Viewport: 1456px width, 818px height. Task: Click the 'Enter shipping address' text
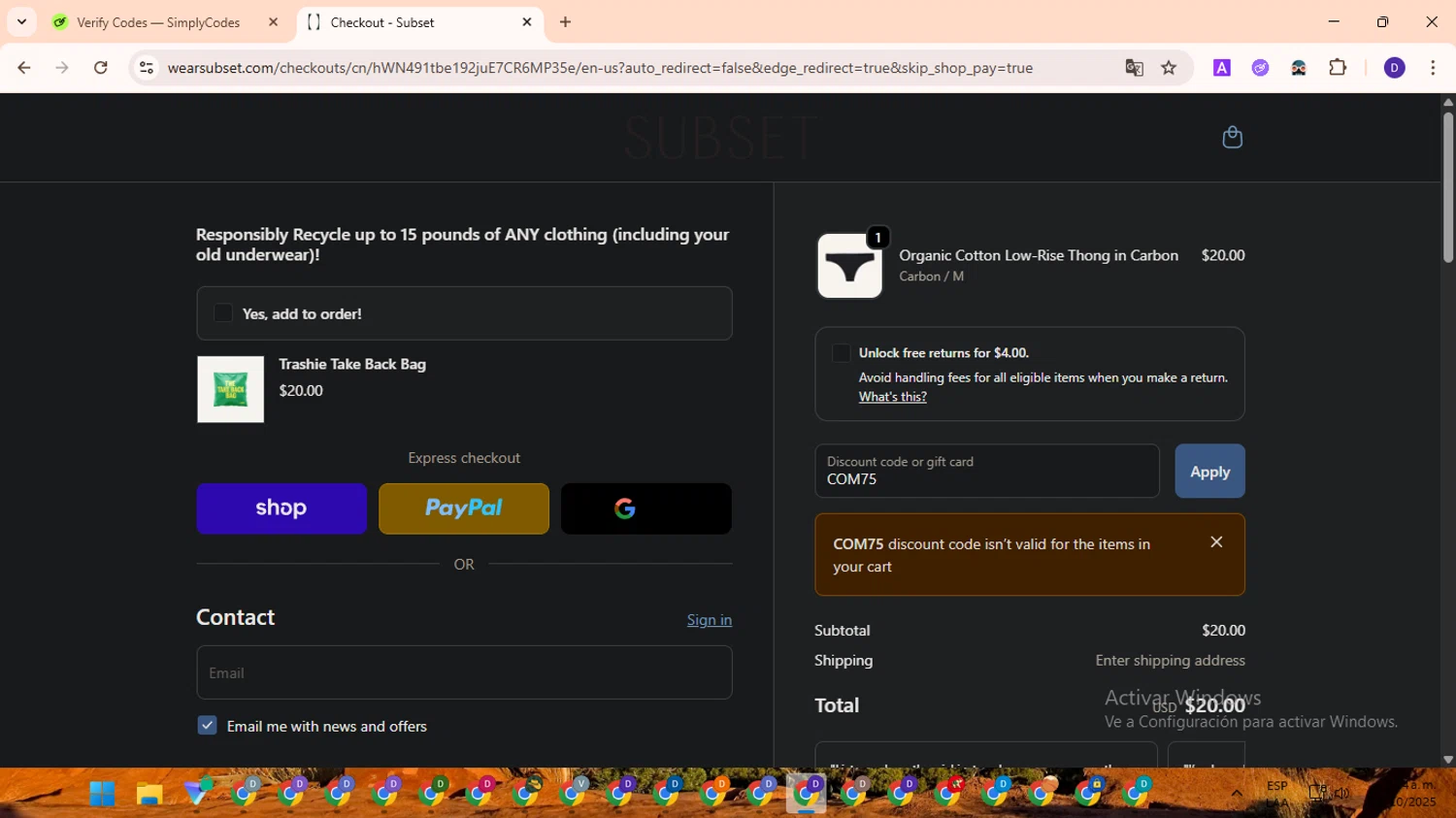[1170, 660]
